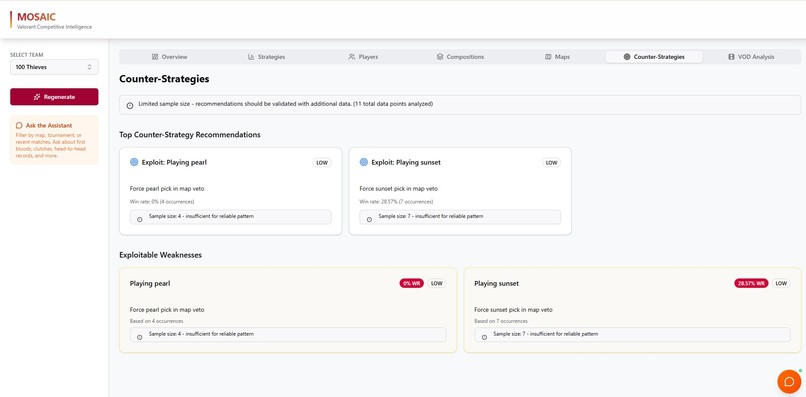Click the 'Based on 7 occurrences' text
This screenshot has width=806, height=397.
(501, 321)
